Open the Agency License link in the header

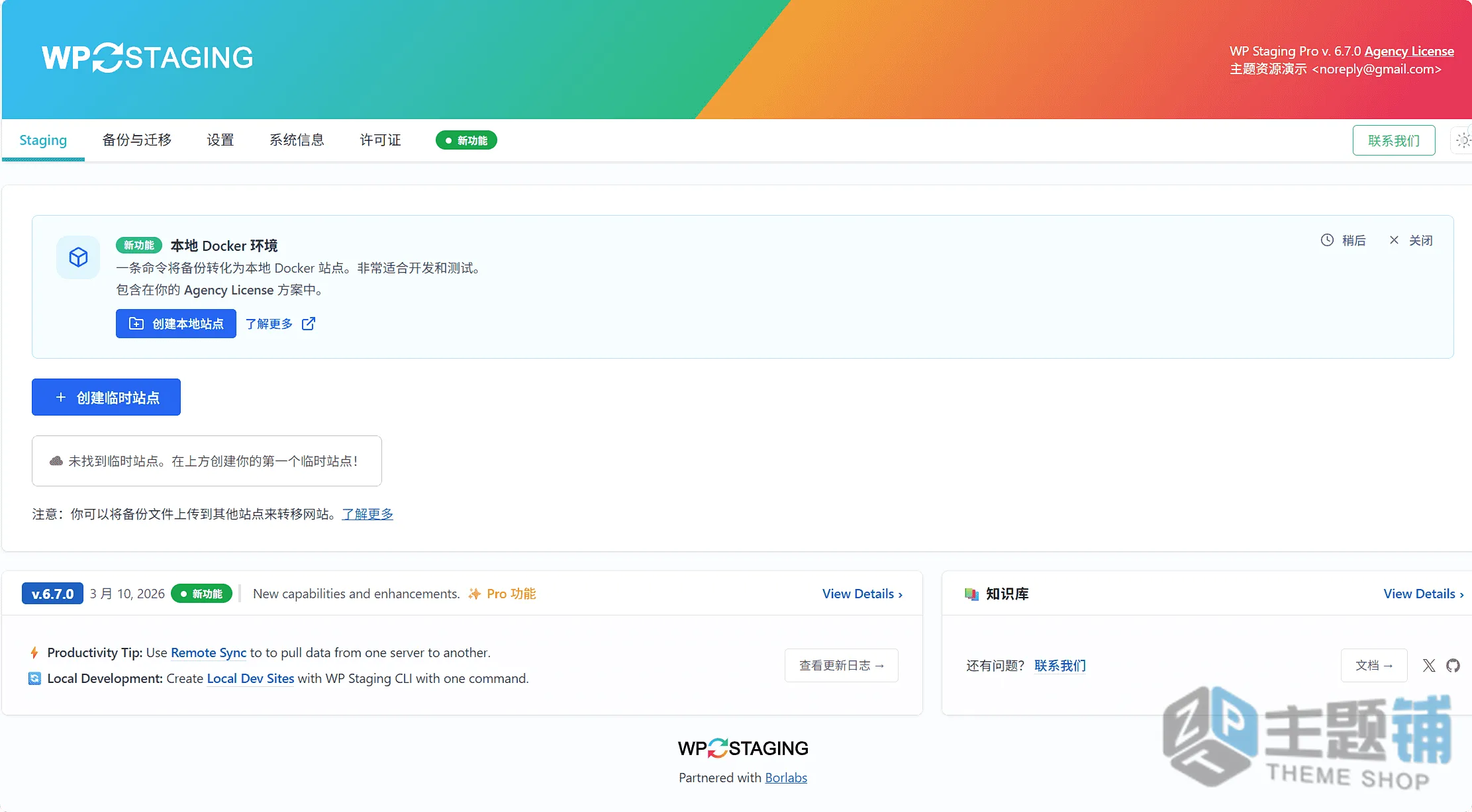1409,51
